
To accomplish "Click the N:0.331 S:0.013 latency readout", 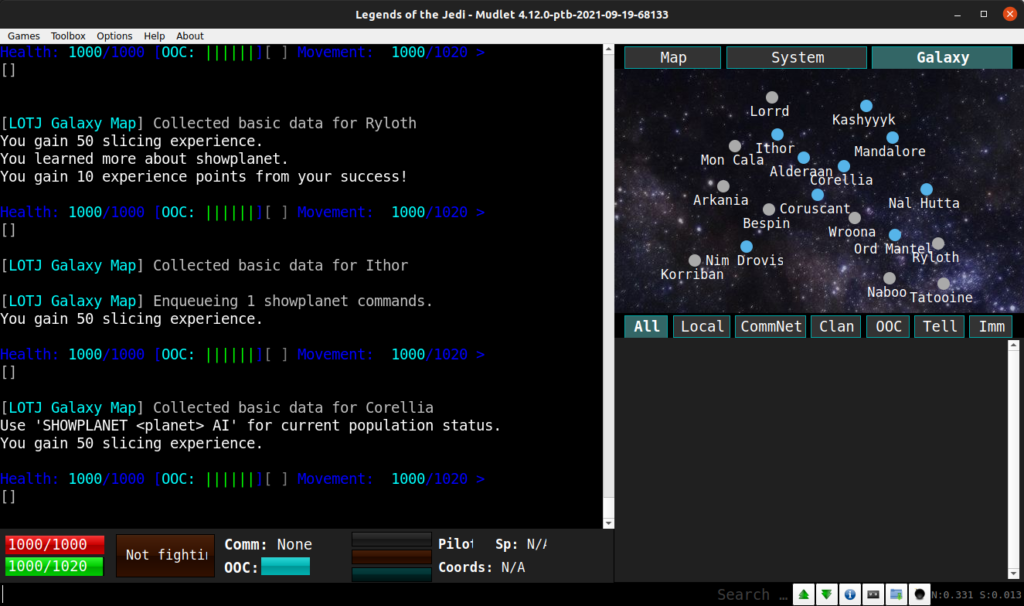I will pyautogui.click(x=976, y=595).
